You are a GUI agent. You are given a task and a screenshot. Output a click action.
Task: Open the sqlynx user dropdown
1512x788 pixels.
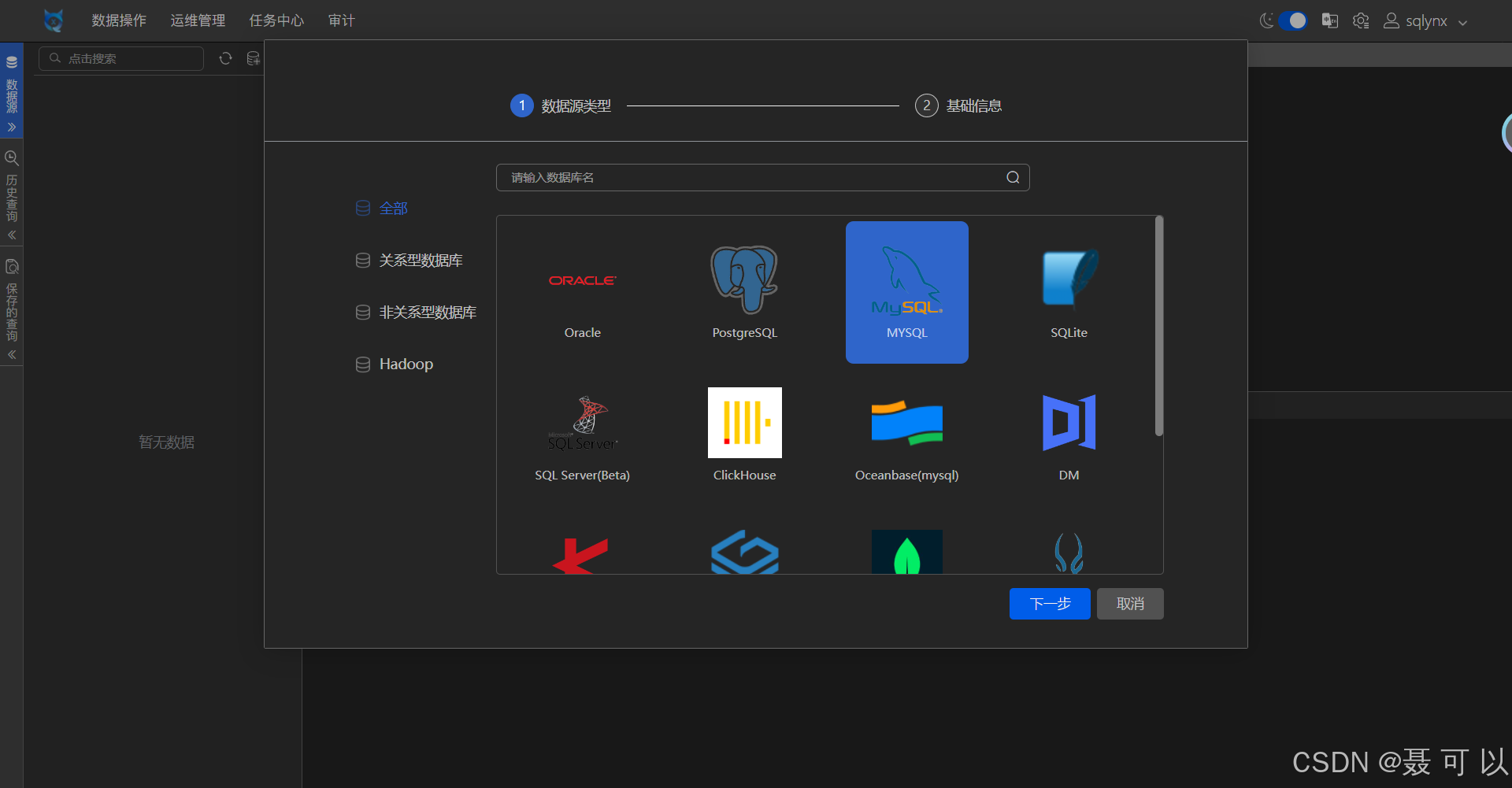pyautogui.click(x=1426, y=21)
